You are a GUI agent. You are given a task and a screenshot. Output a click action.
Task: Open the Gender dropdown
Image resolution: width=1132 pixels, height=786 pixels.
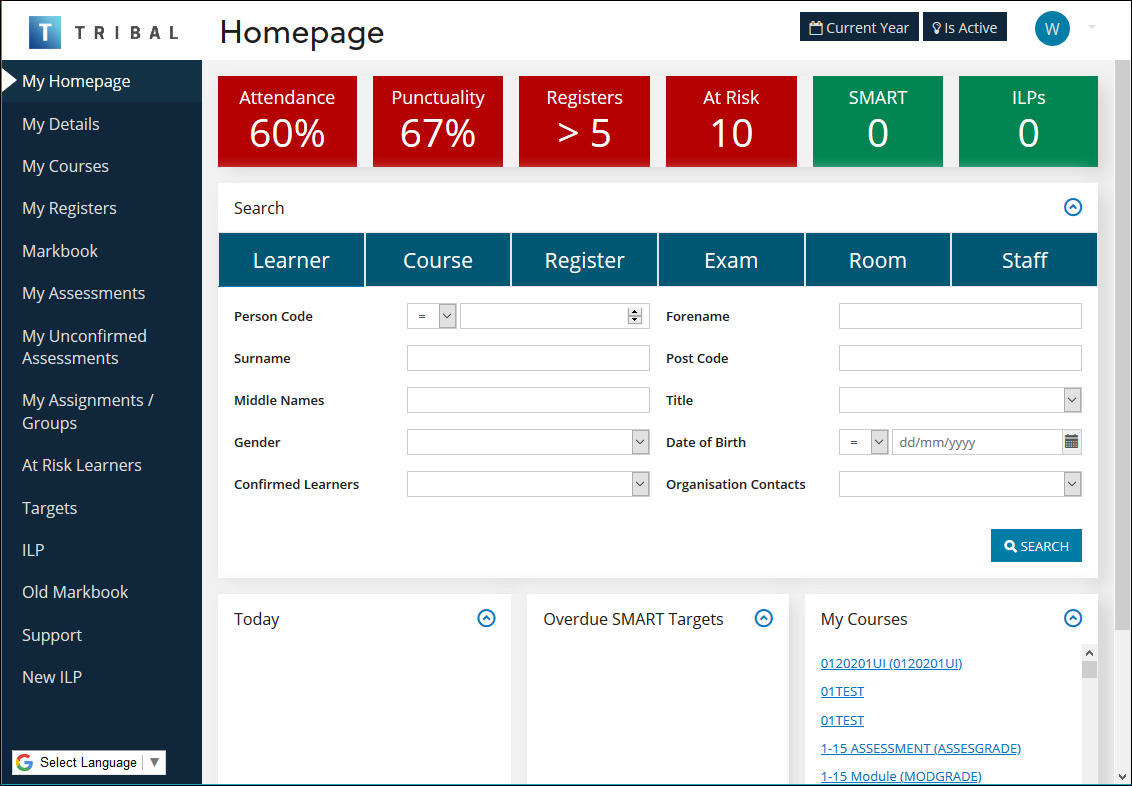click(x=528, y=442)
